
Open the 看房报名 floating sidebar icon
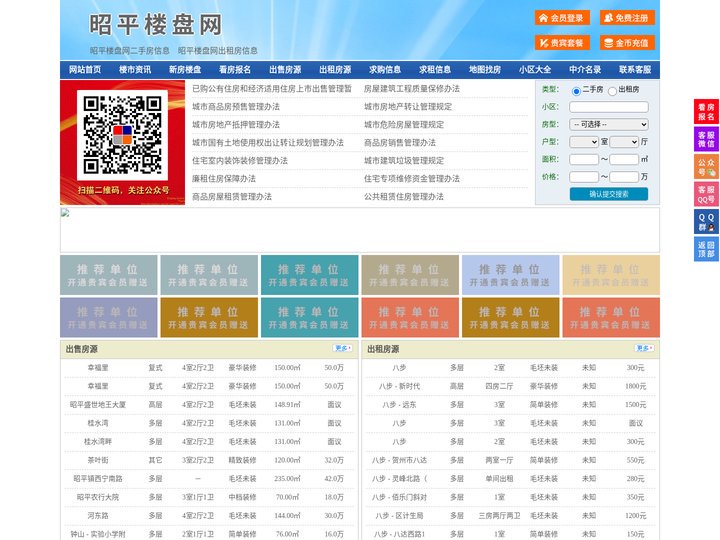tap(706, 112)
